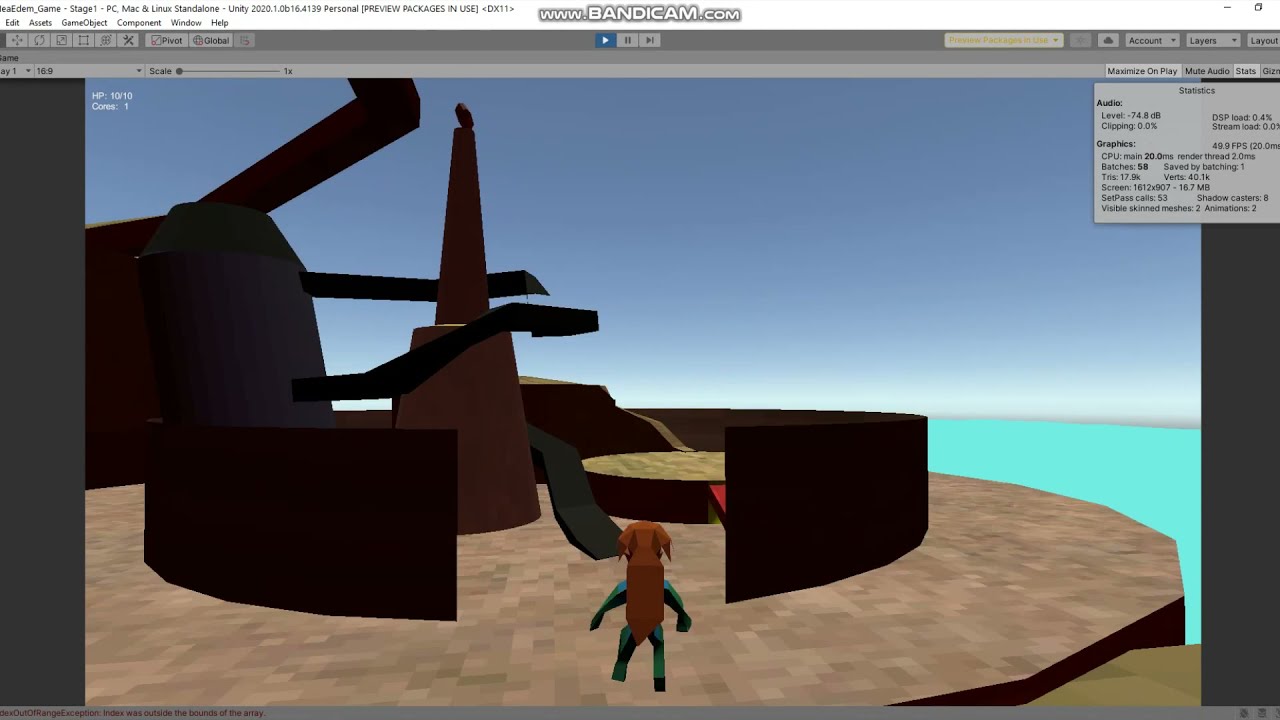Toggle Mute Audio in Game view
The height and width of the screenshot is (720, 1280).
1207,71
